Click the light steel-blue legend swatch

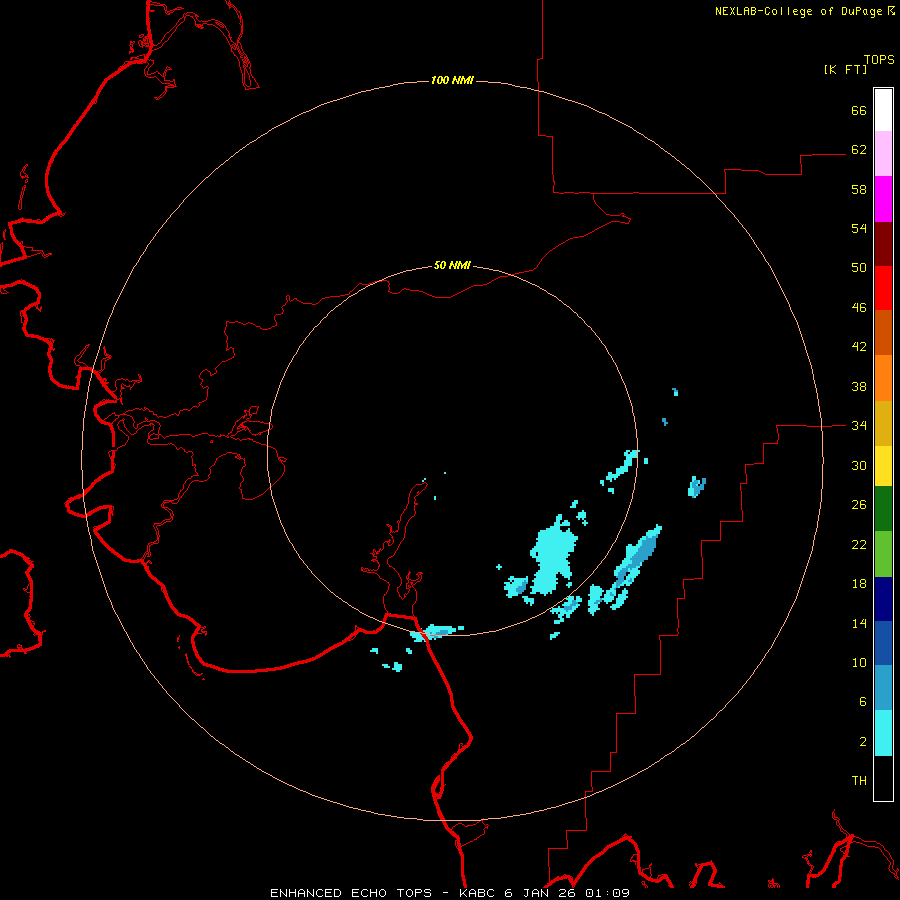pyautogui.click(x=883, y=688)
